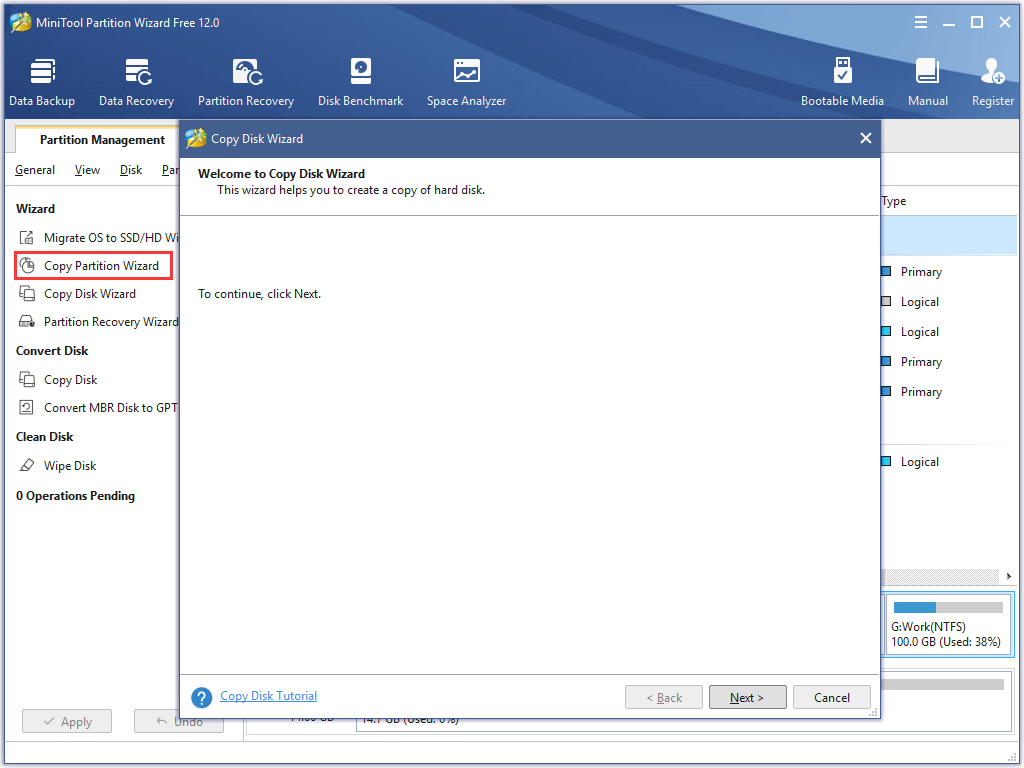Click the Back button in the wizard
Viewport: 1024px width, 768px height.
click(664, 697)
